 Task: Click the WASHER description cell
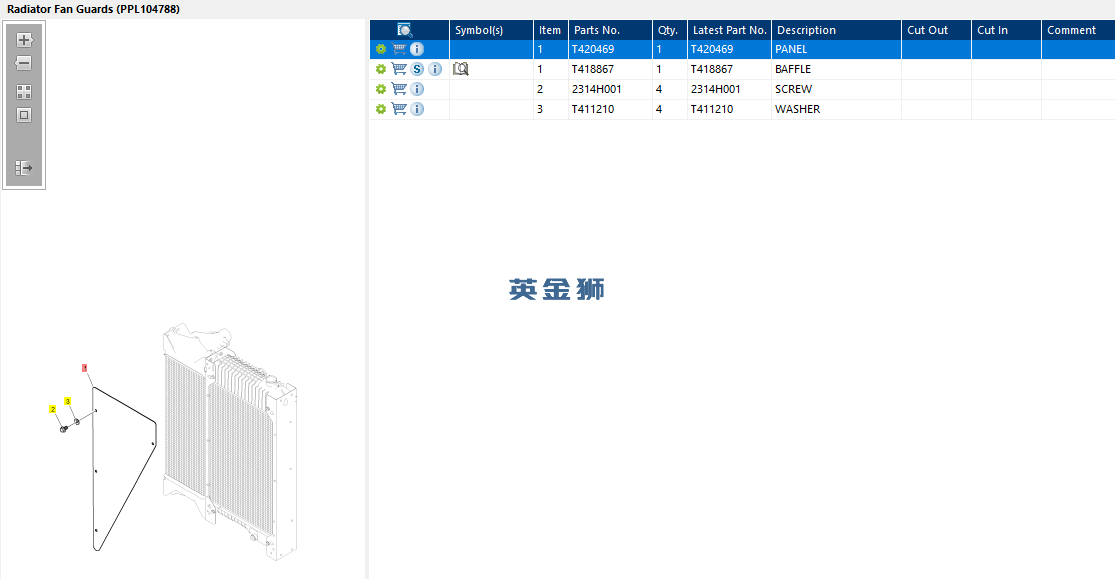tap(836, 109)
